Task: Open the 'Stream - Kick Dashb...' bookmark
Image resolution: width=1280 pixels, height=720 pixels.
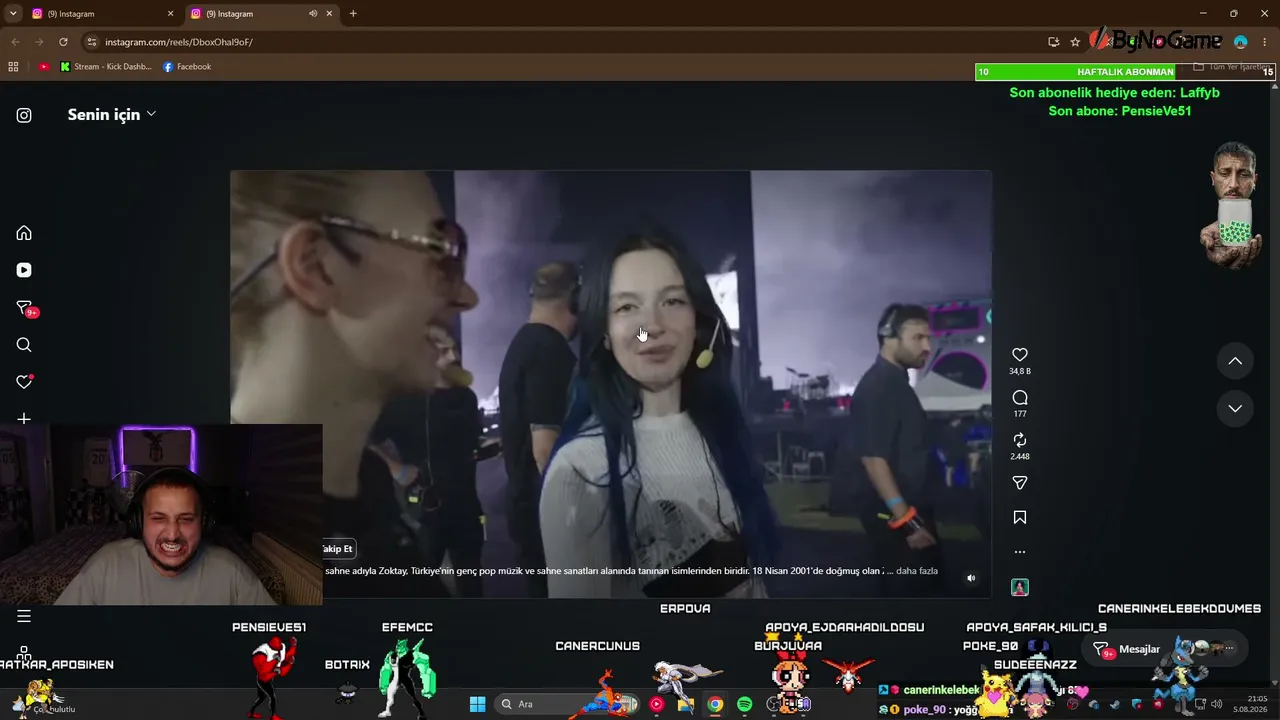Action: click(106, 67)
